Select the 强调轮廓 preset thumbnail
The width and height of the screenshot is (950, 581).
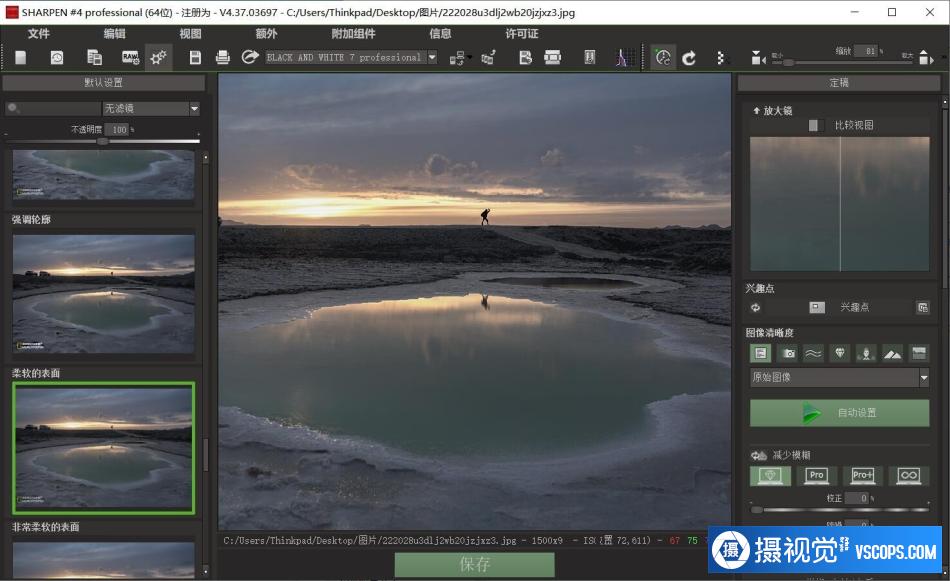104,294
